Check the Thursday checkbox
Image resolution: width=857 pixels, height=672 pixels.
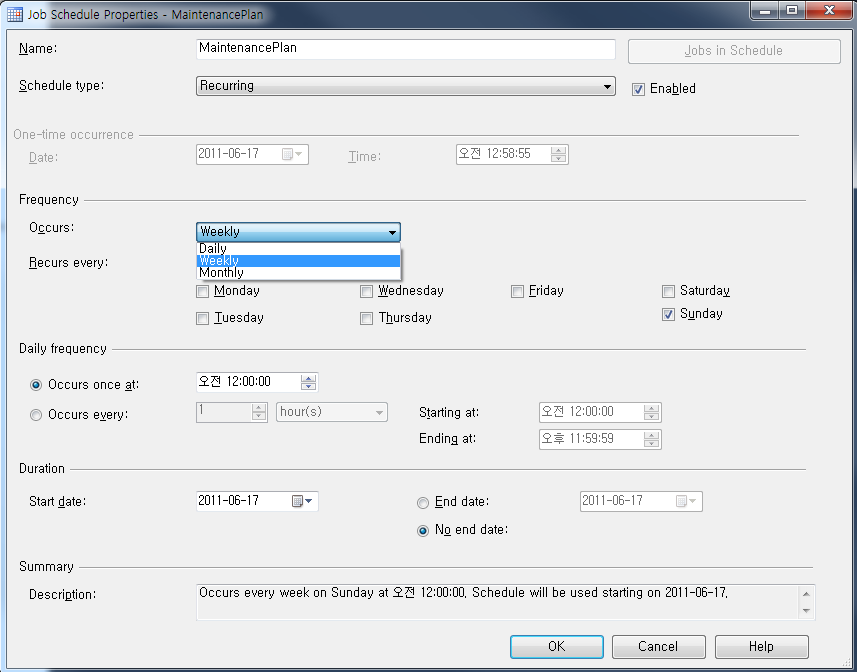click(366, 318)
